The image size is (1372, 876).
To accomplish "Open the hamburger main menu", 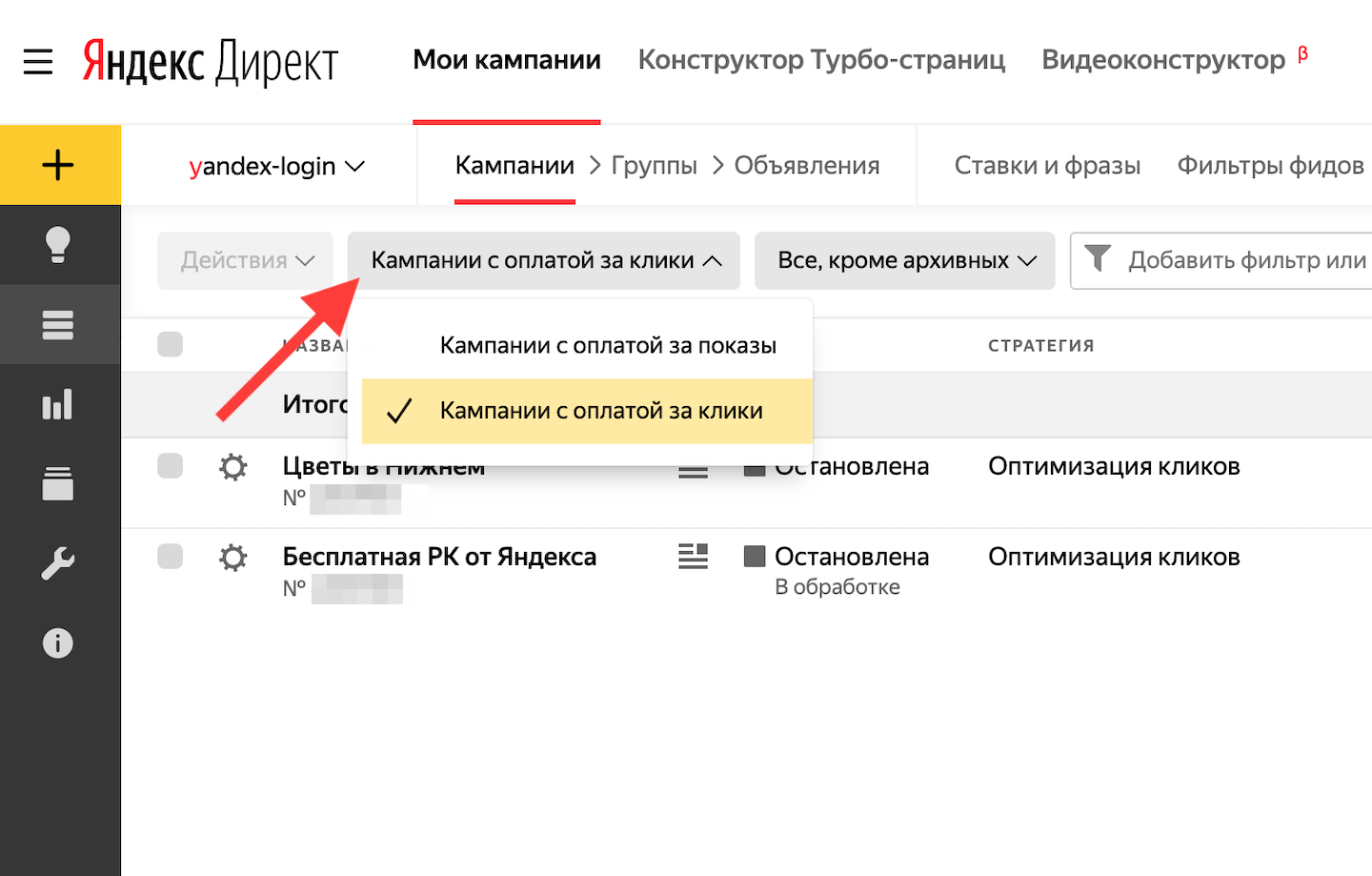I will (x=38, y=62).
